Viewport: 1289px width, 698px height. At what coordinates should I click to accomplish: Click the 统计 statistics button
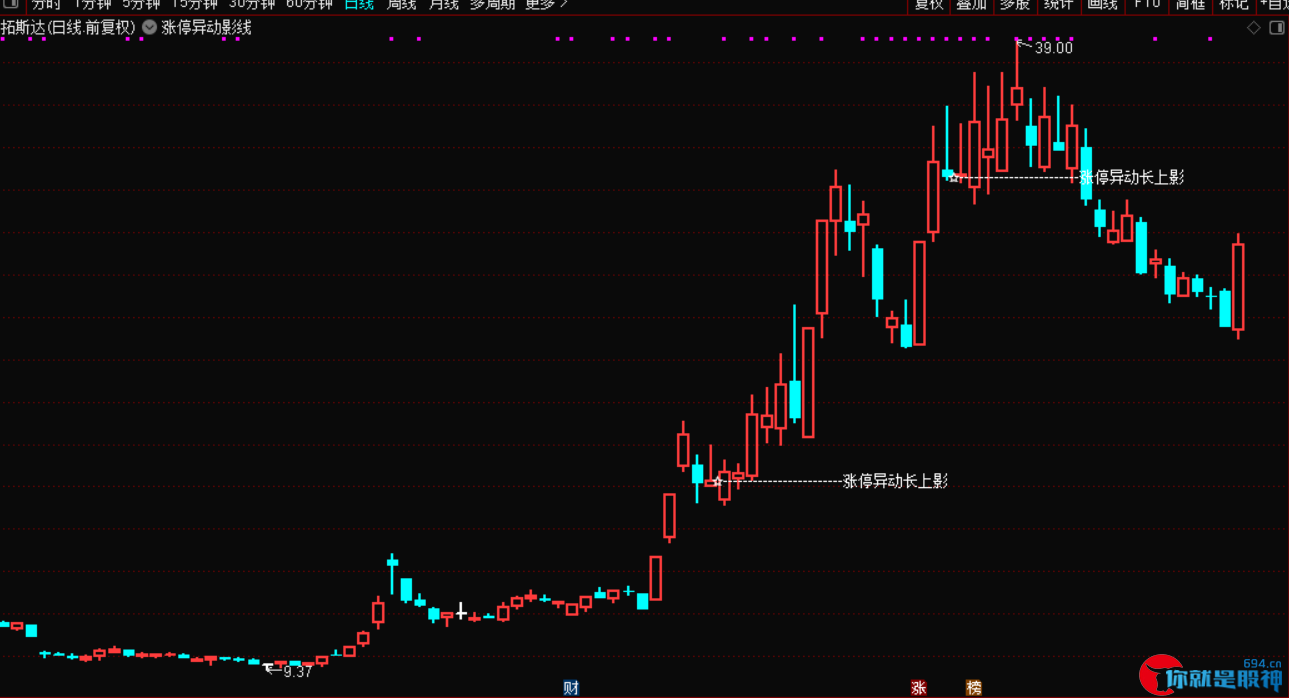coord(1058,4)
